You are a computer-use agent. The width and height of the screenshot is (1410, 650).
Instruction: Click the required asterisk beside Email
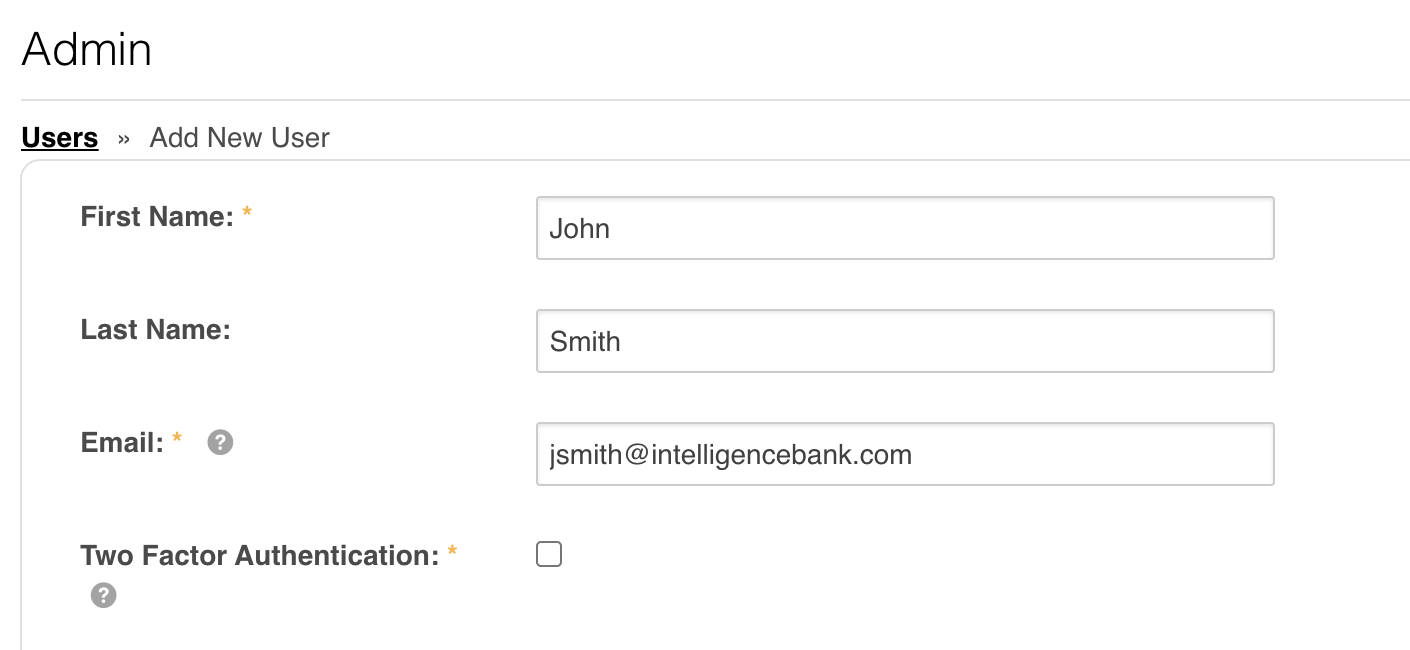coord(177,439)
